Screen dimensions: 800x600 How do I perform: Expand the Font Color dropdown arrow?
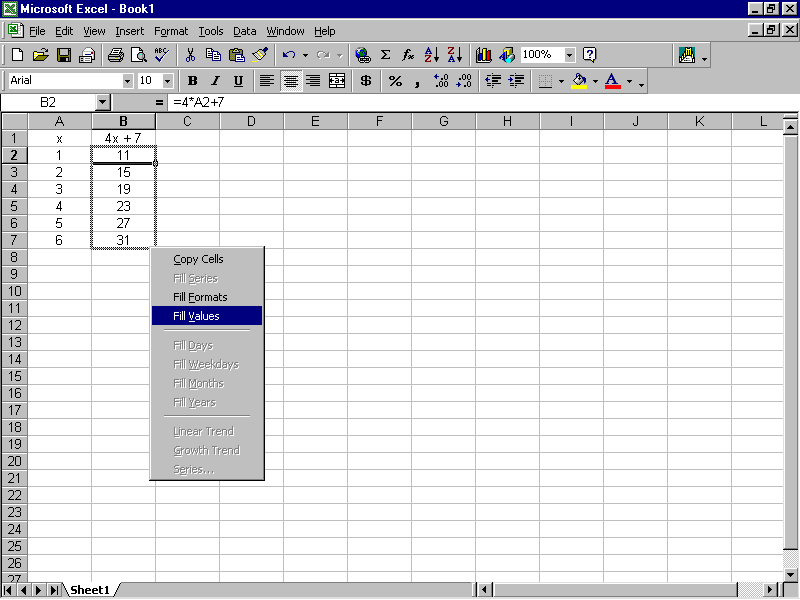coord(630,81)
